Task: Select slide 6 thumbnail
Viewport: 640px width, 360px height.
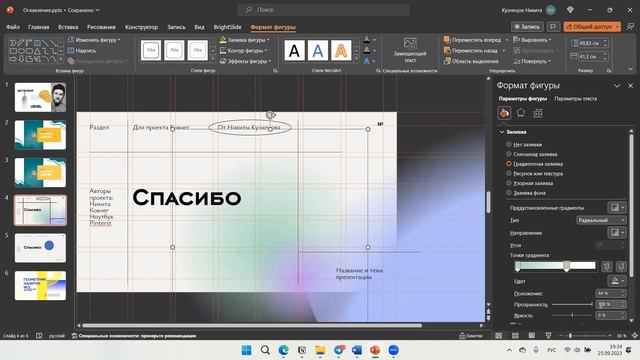Action: (x=40, y=286)
